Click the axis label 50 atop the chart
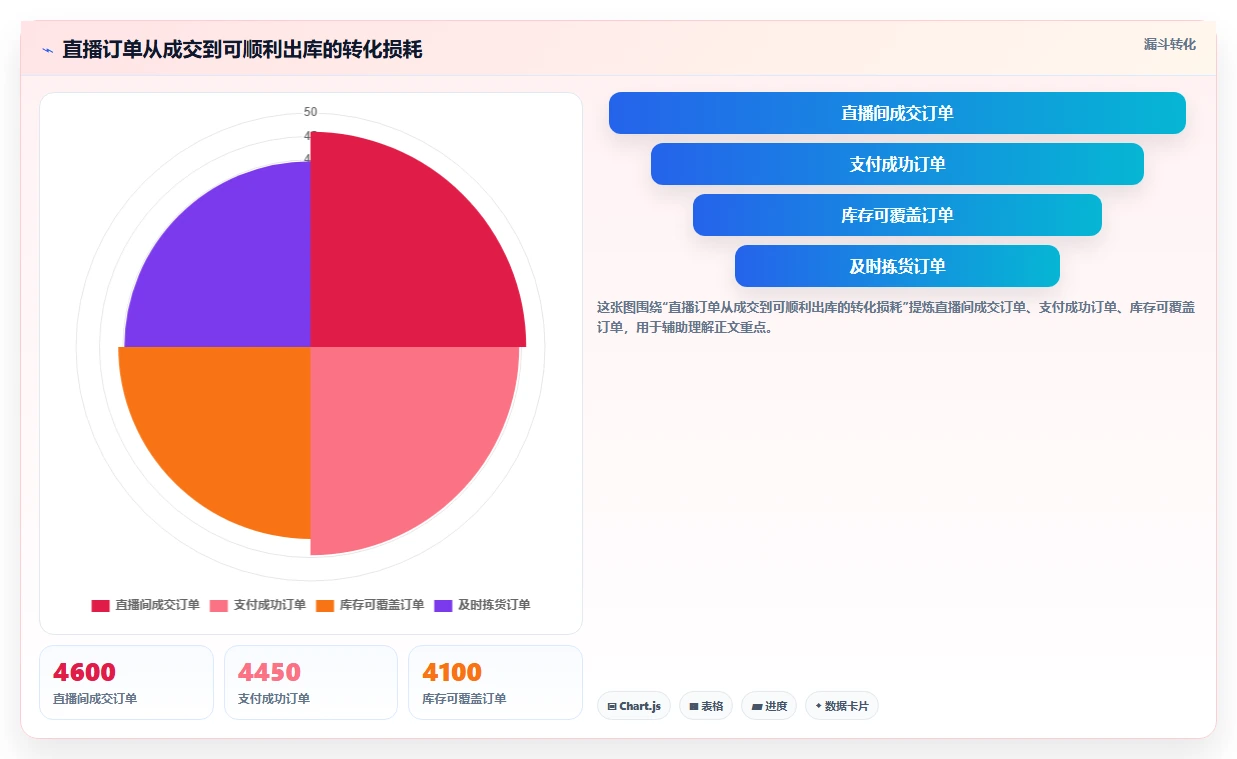The width and height of the screenshot is (1237, 759). coord(311,112)
